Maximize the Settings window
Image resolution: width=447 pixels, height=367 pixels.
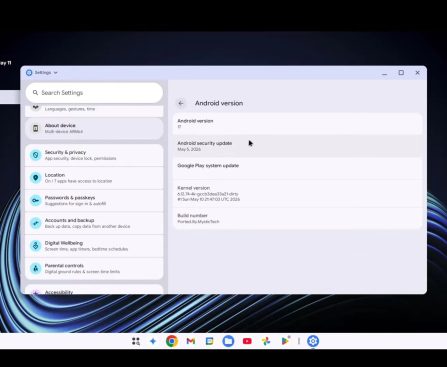(x=401, y=73)
